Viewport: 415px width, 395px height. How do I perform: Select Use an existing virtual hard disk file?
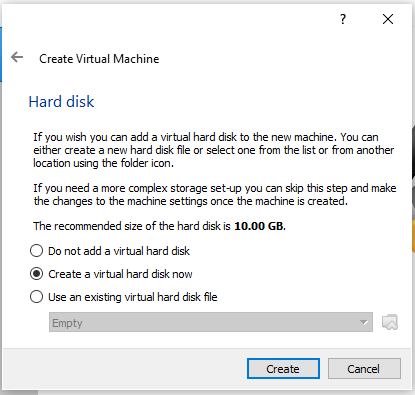pyautogui.click(x=123, y=297)
